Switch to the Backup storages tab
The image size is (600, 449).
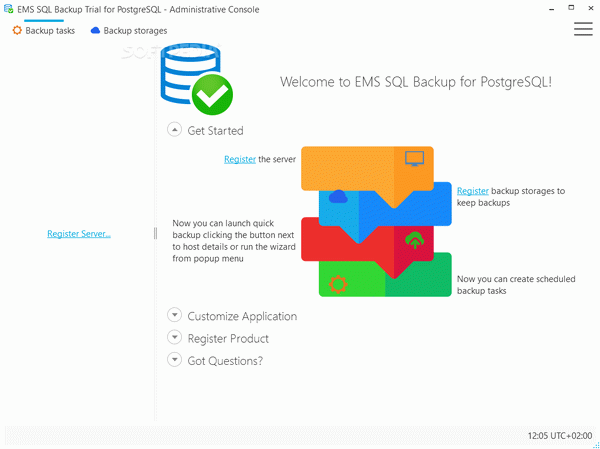pyautogui.click(x=128, y=31)
